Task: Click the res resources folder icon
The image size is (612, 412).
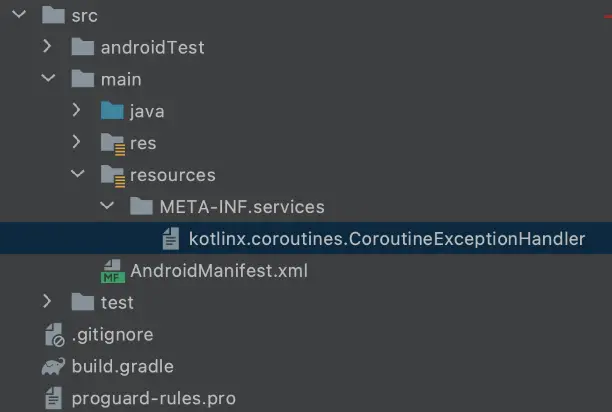Action: [x=112, y=143]
